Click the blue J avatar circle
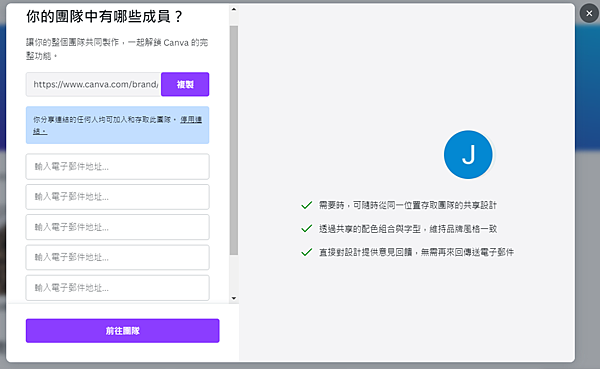Image resolution: width=600 pixels, height=369 pixels. click(x=468, y=155)
